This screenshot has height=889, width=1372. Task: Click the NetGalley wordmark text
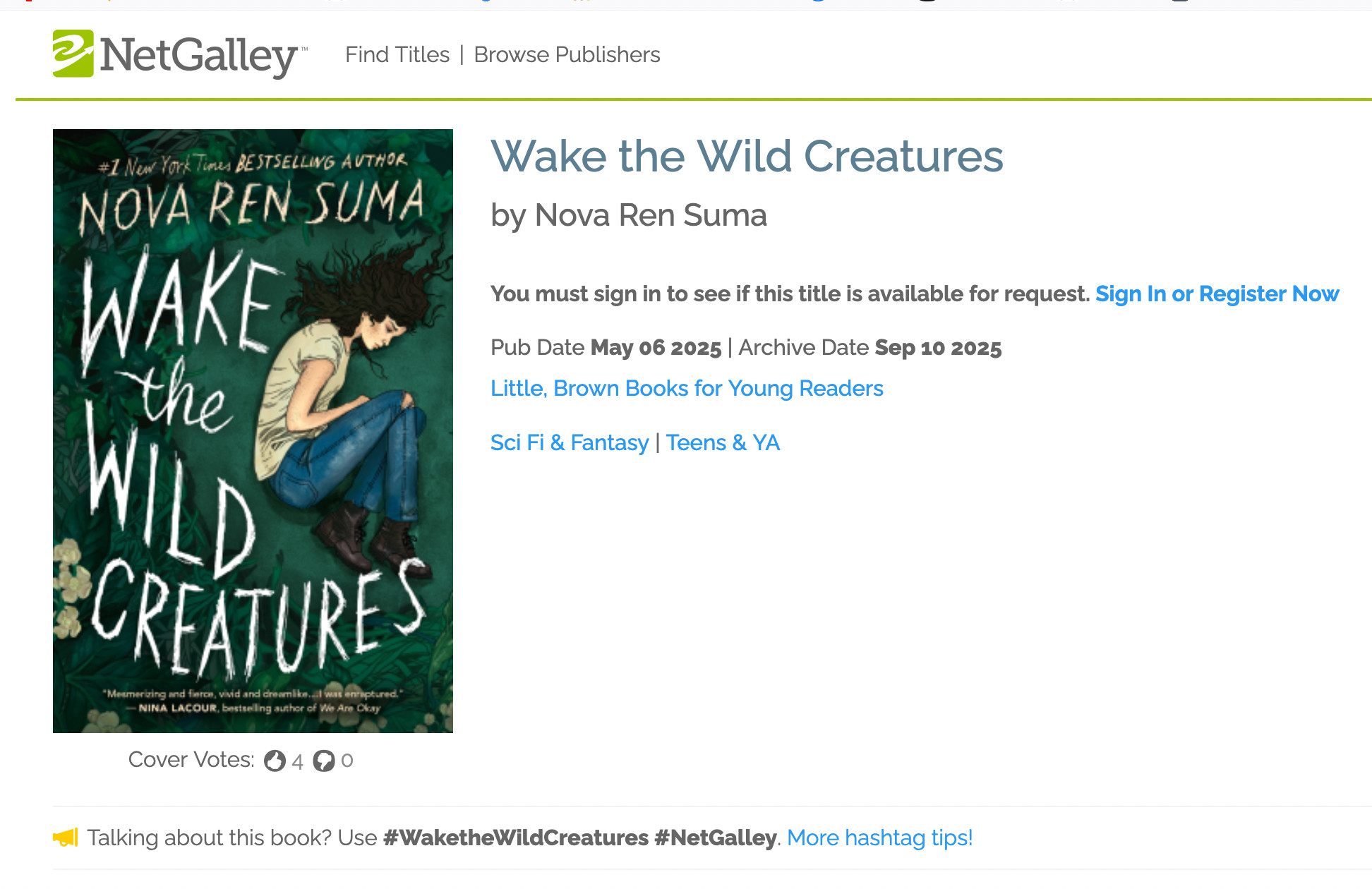[x=200, y=55]
